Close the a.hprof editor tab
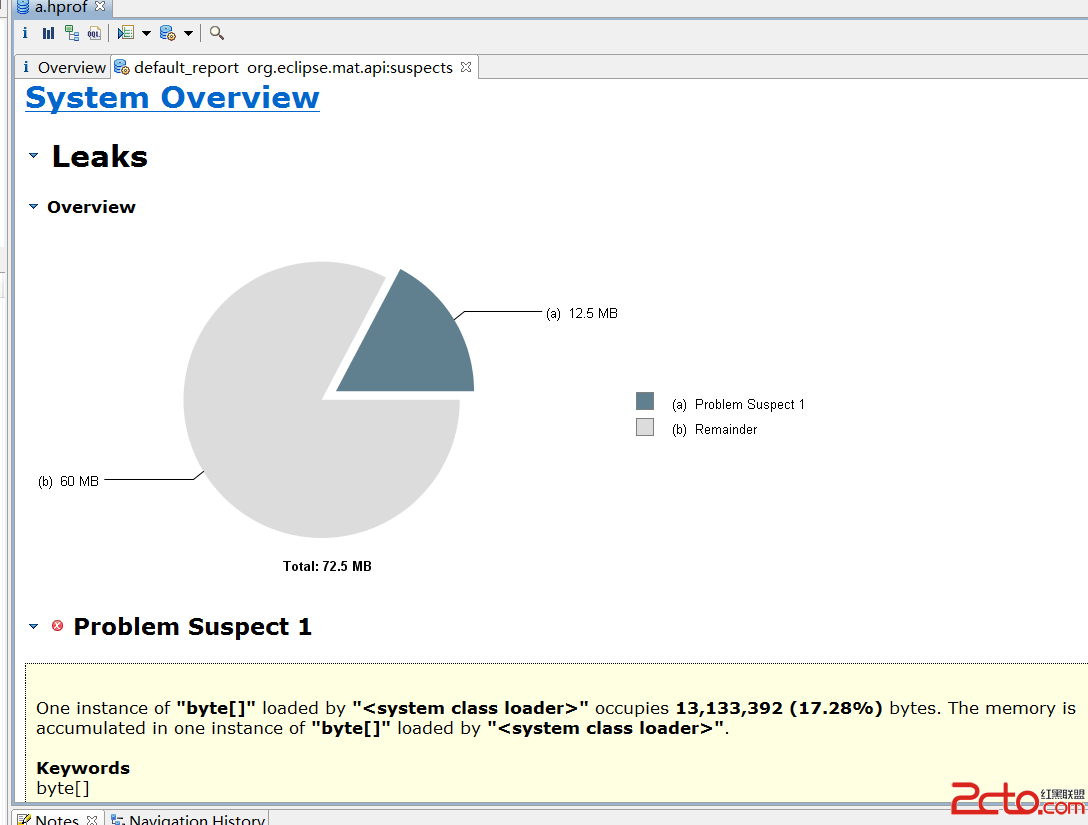 pyautogui.click(x=101, y=6)
